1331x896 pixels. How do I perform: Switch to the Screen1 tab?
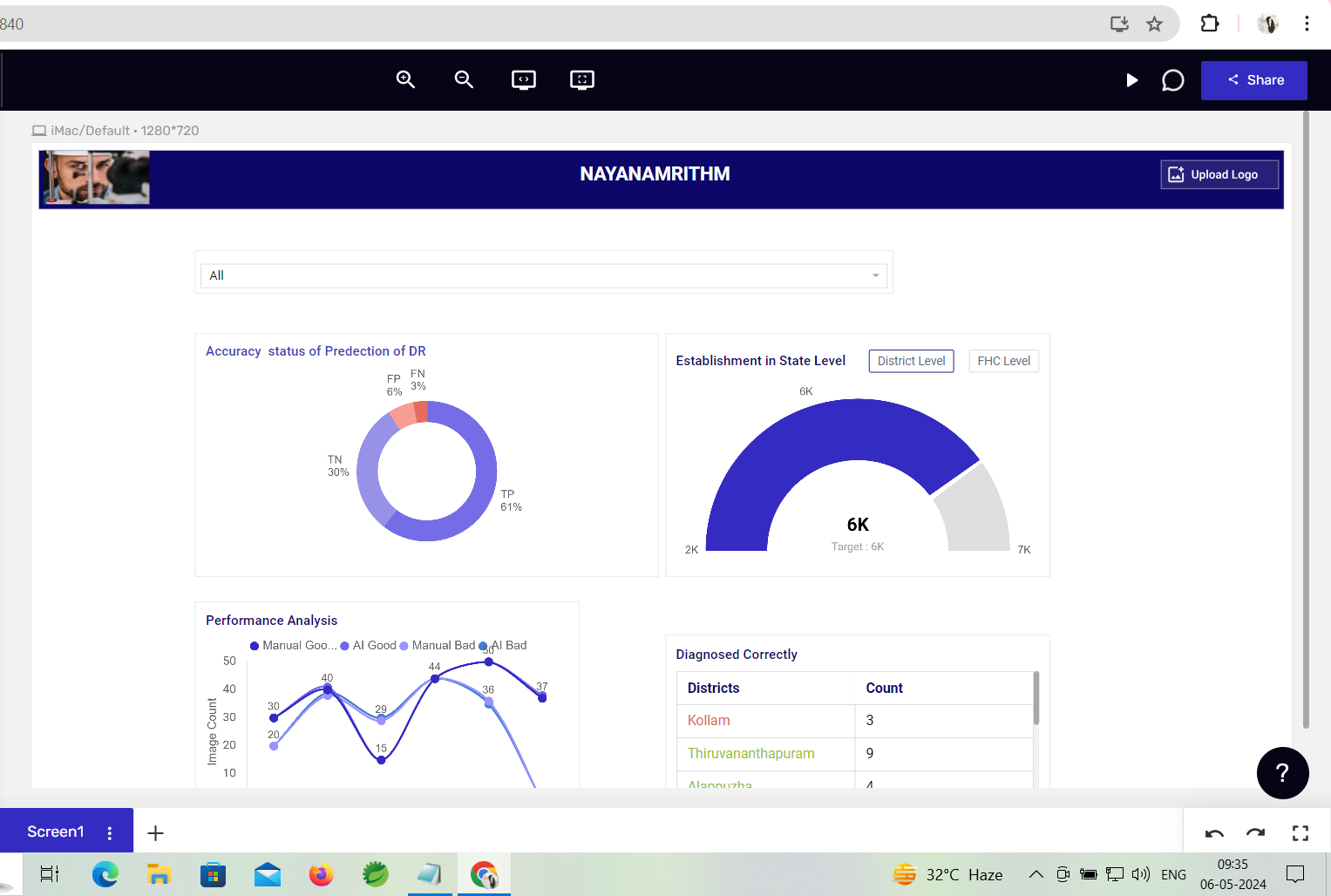pyautogui.click(x=56, y=832)
